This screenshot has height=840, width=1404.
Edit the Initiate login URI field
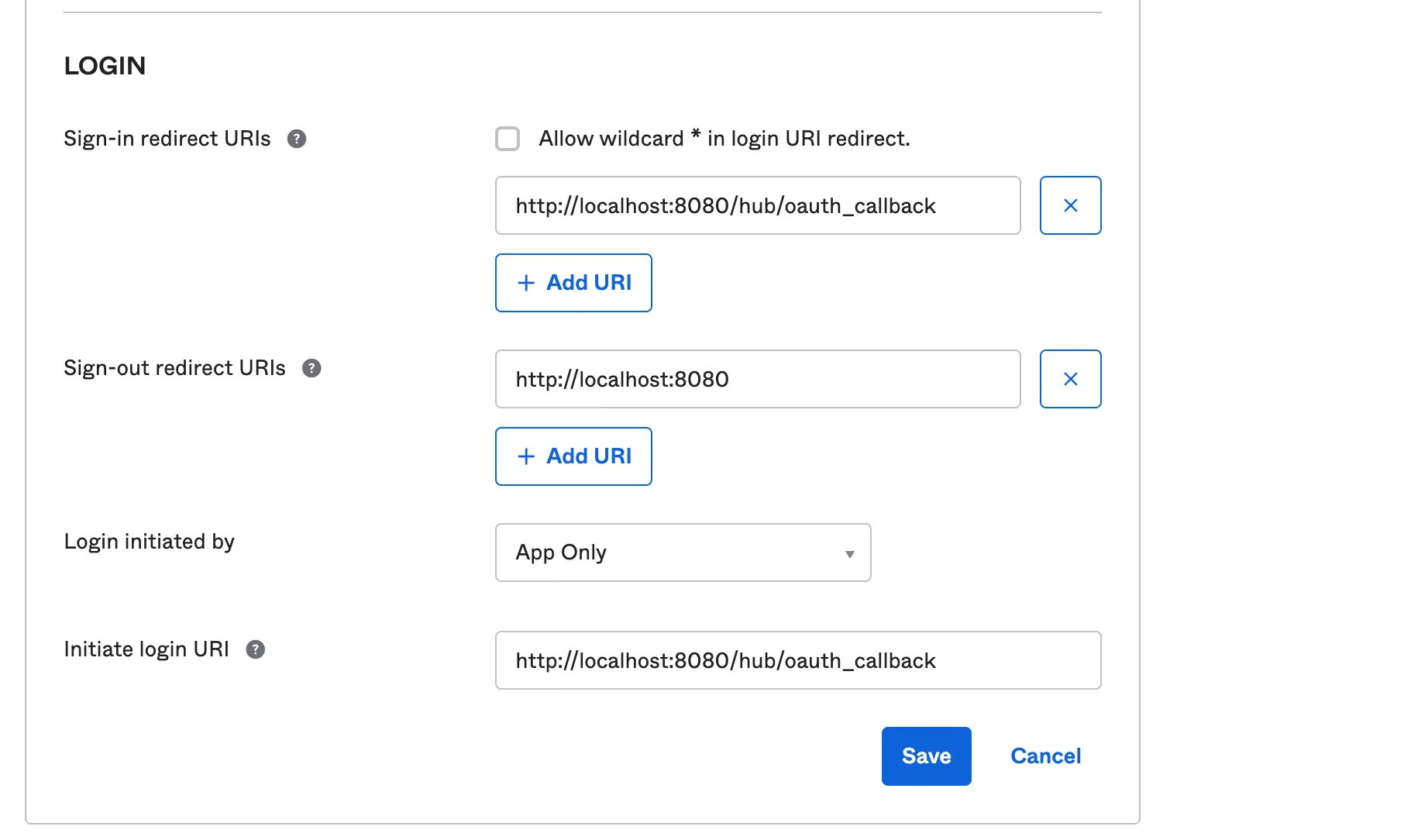pos(797,660)
